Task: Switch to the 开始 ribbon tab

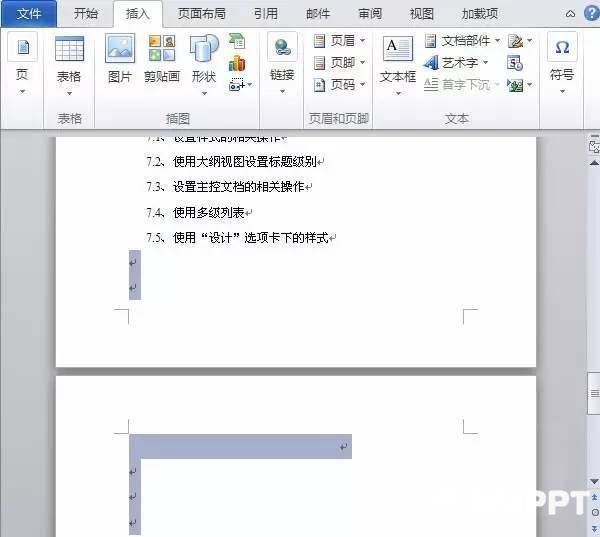Action: [x=86, y=14]
